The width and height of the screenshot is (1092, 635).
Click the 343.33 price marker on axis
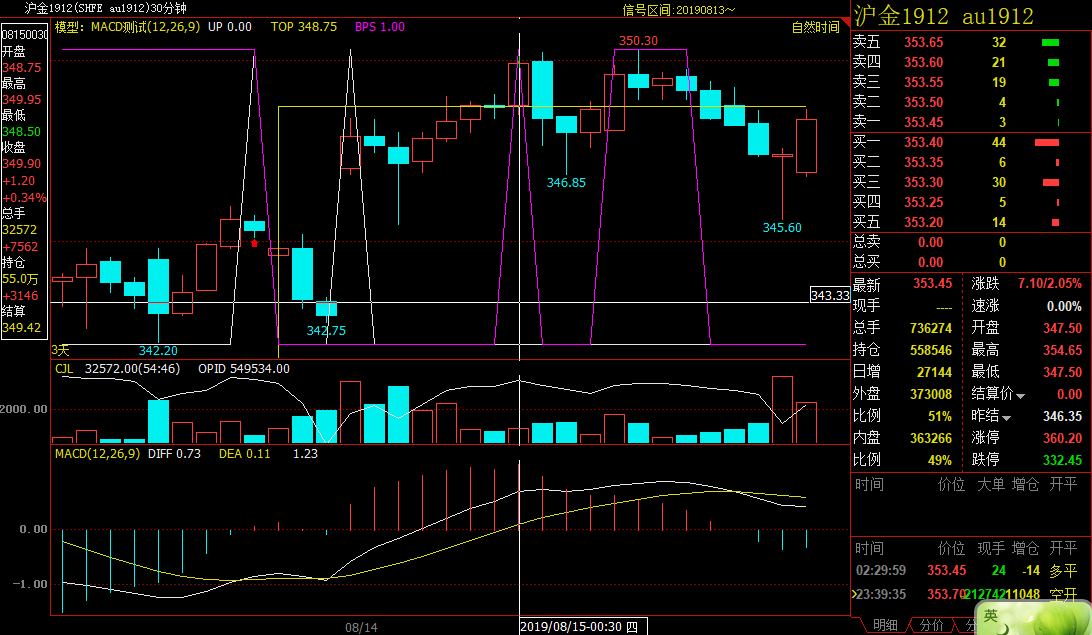[829, 296]
